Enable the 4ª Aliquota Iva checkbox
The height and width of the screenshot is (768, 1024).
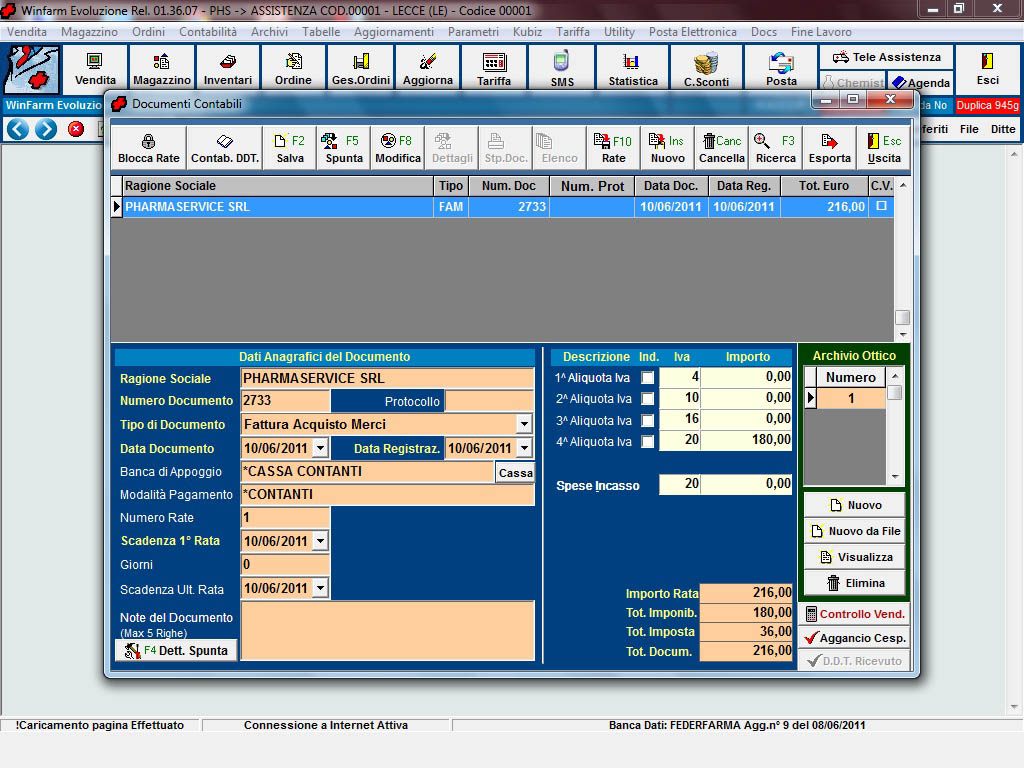pyautogui.click(x=648, y=441)
